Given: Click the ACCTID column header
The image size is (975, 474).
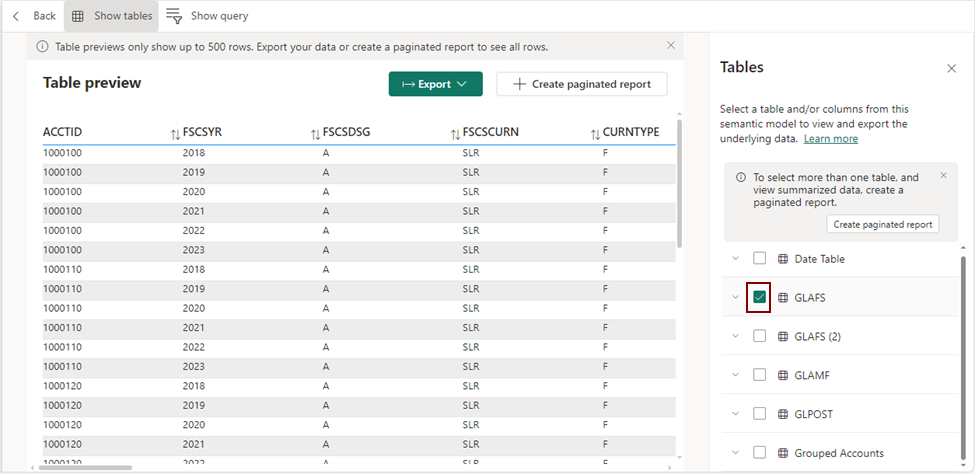Looking at the screenshot, I should [x=63, y=132].
